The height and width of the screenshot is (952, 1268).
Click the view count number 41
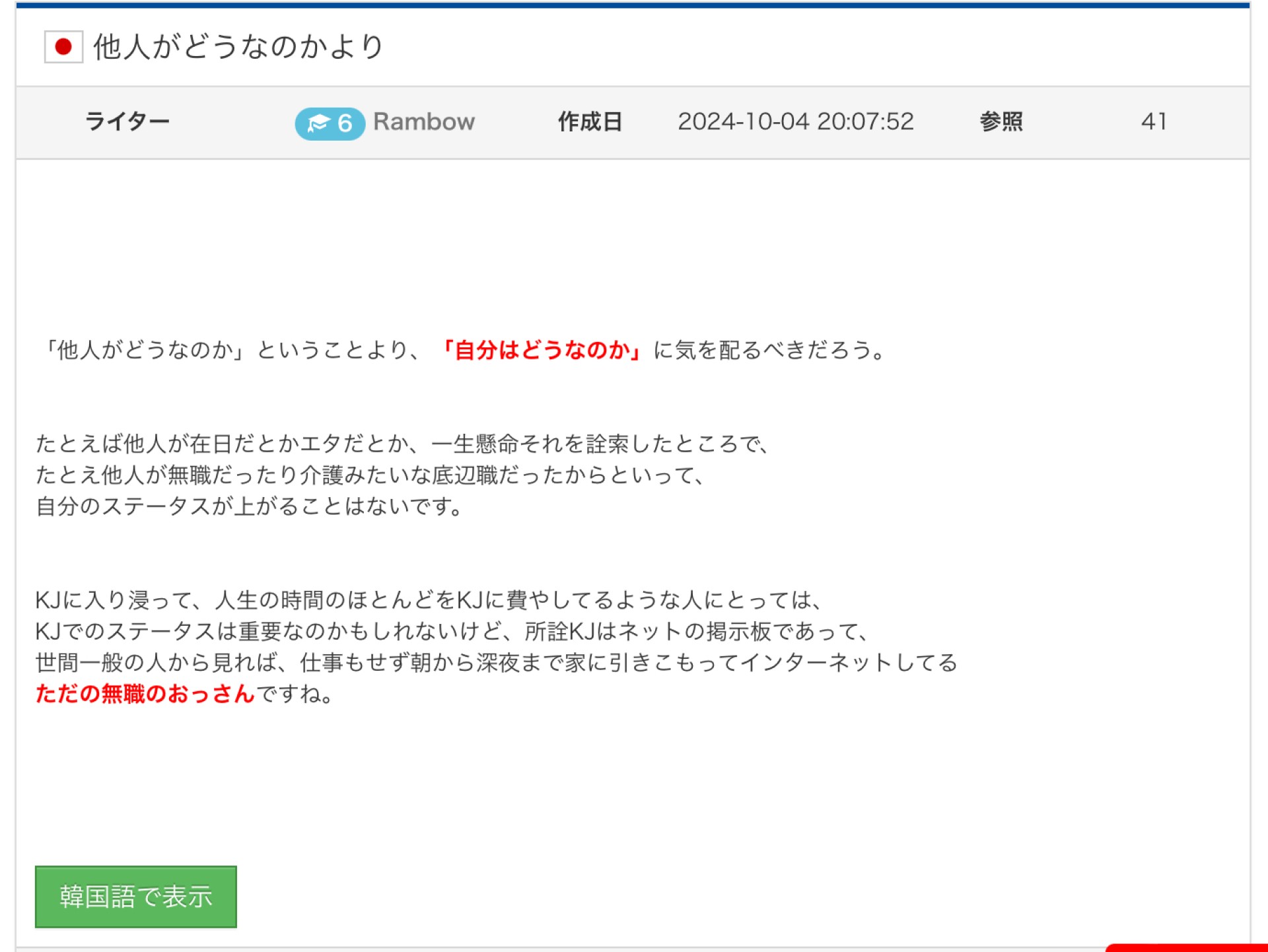click(1153, 122)
